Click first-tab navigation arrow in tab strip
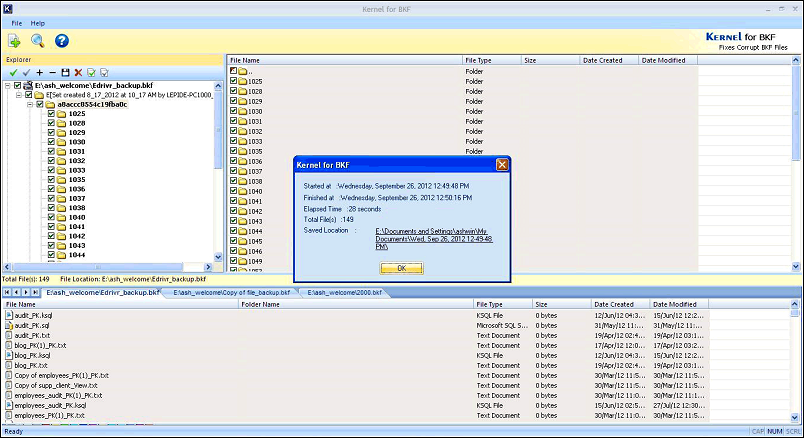Image resolution: width=804 pixels, height=438 pixels. tap(7, 292)
